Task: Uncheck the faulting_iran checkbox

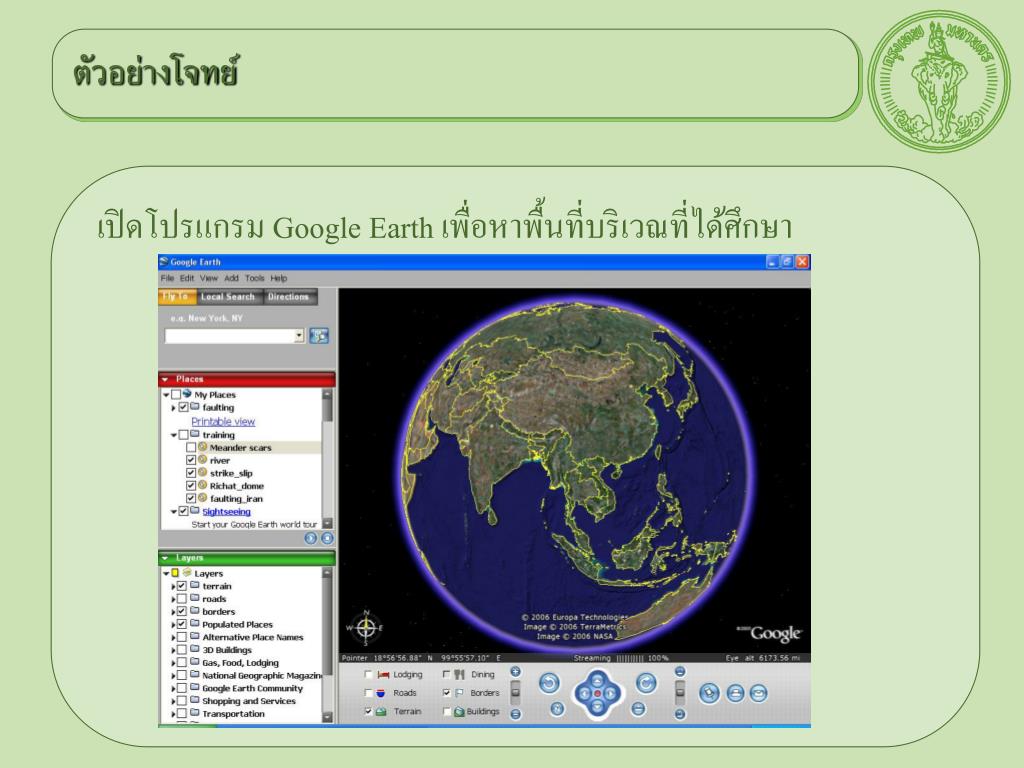Action: pos(191,498)
